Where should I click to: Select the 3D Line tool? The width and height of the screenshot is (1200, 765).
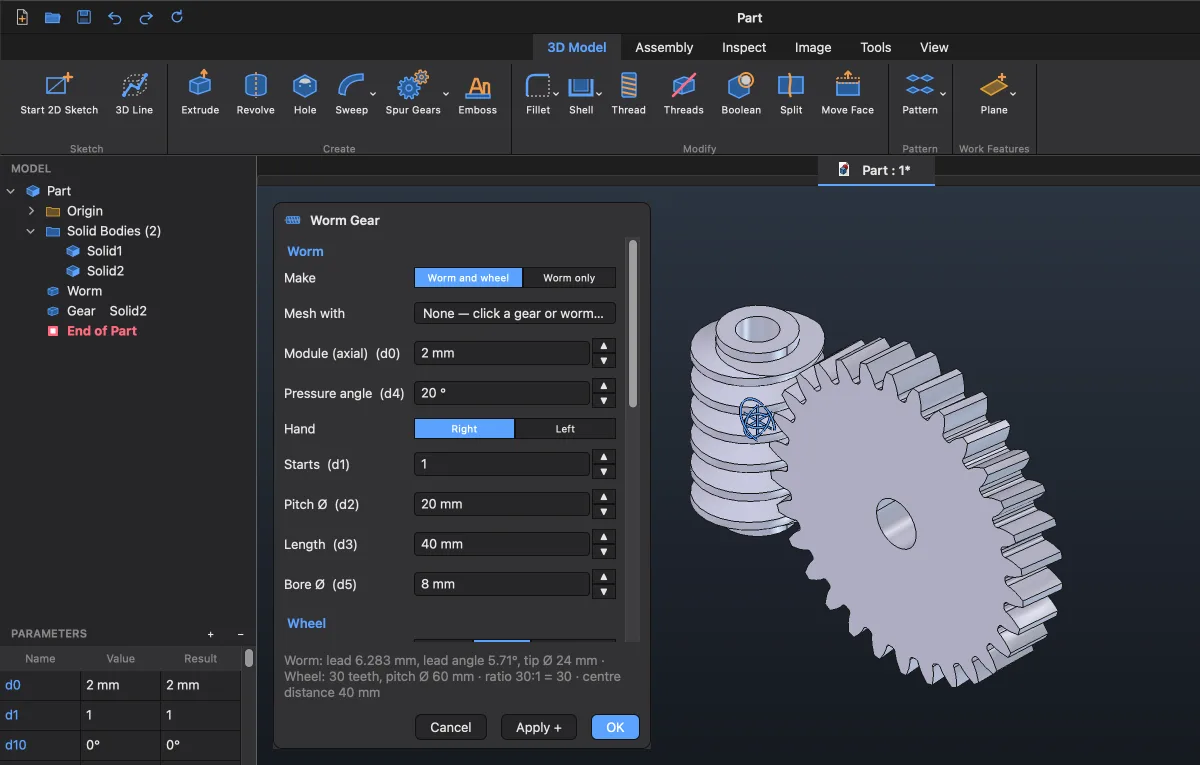(134, 94)
